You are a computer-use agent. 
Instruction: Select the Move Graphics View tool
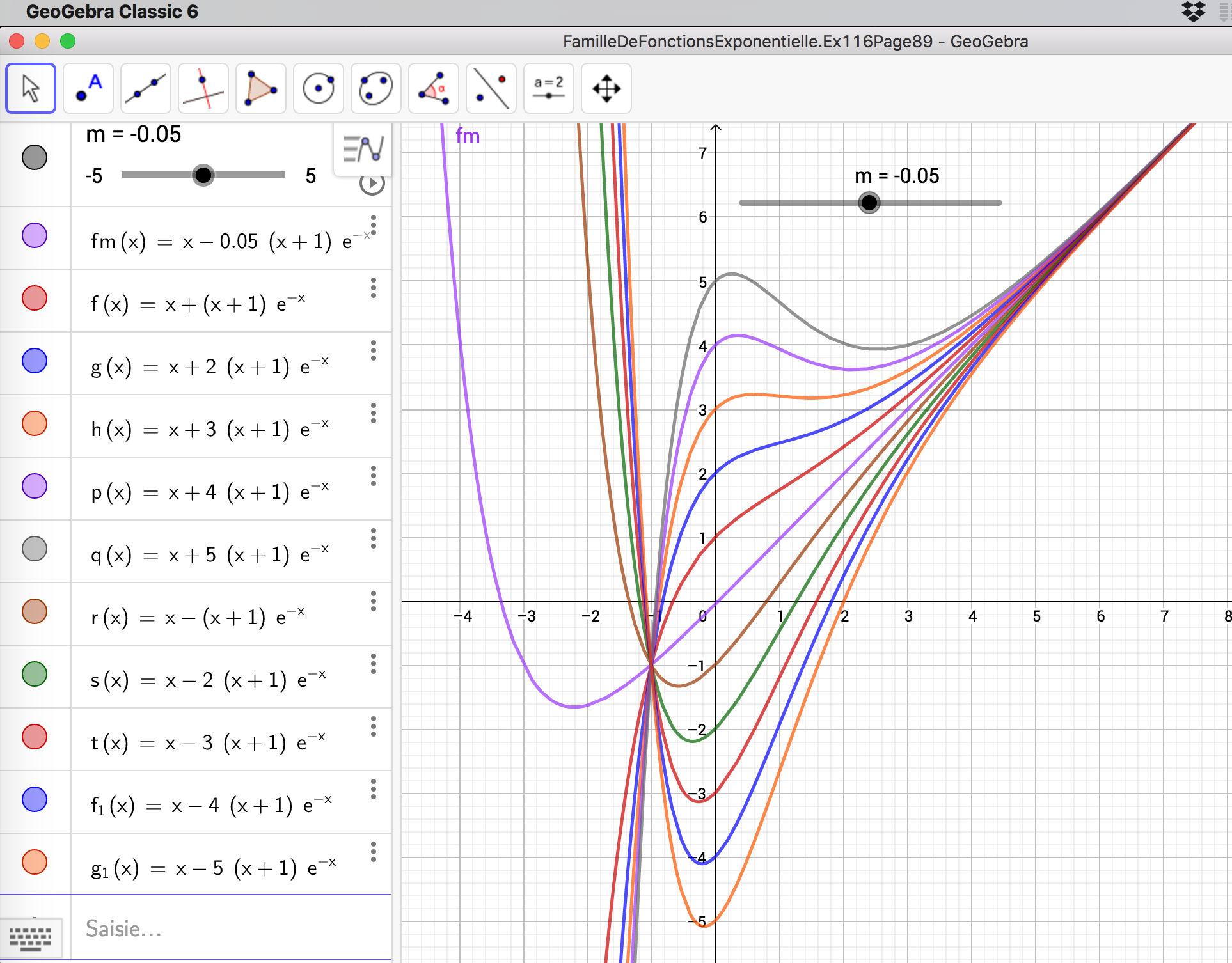606,88
